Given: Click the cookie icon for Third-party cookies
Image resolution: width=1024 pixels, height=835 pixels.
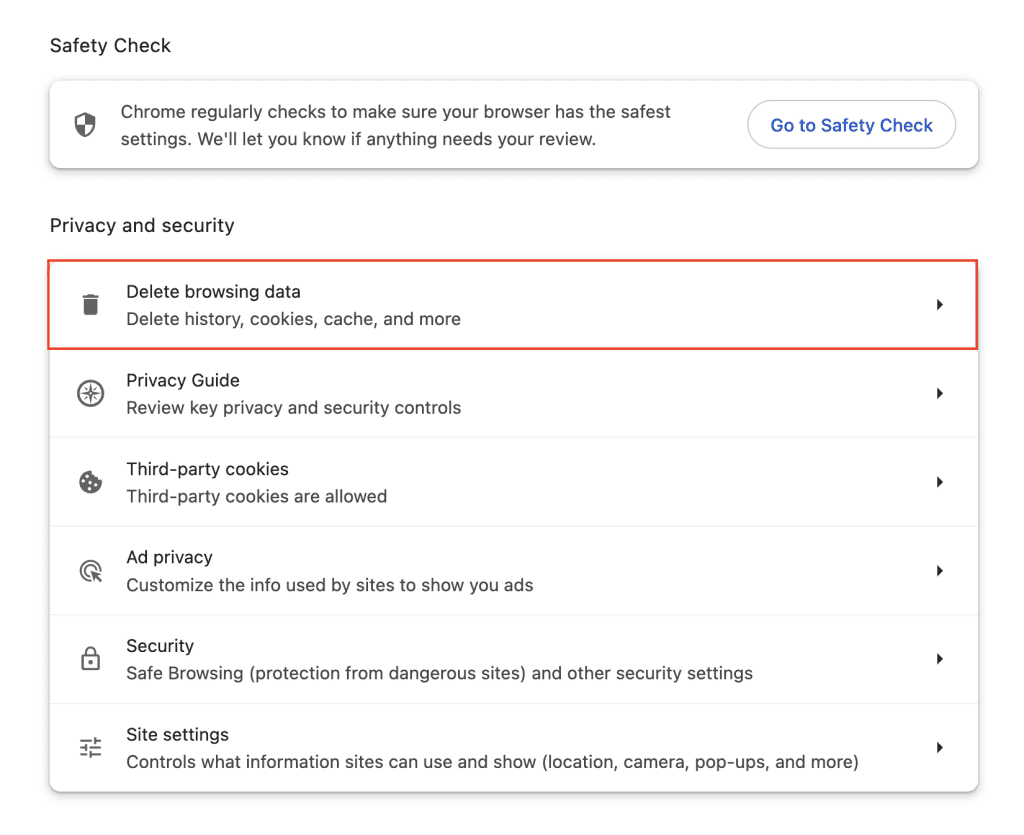Looking at the screenshot, I should click(90, 482).
